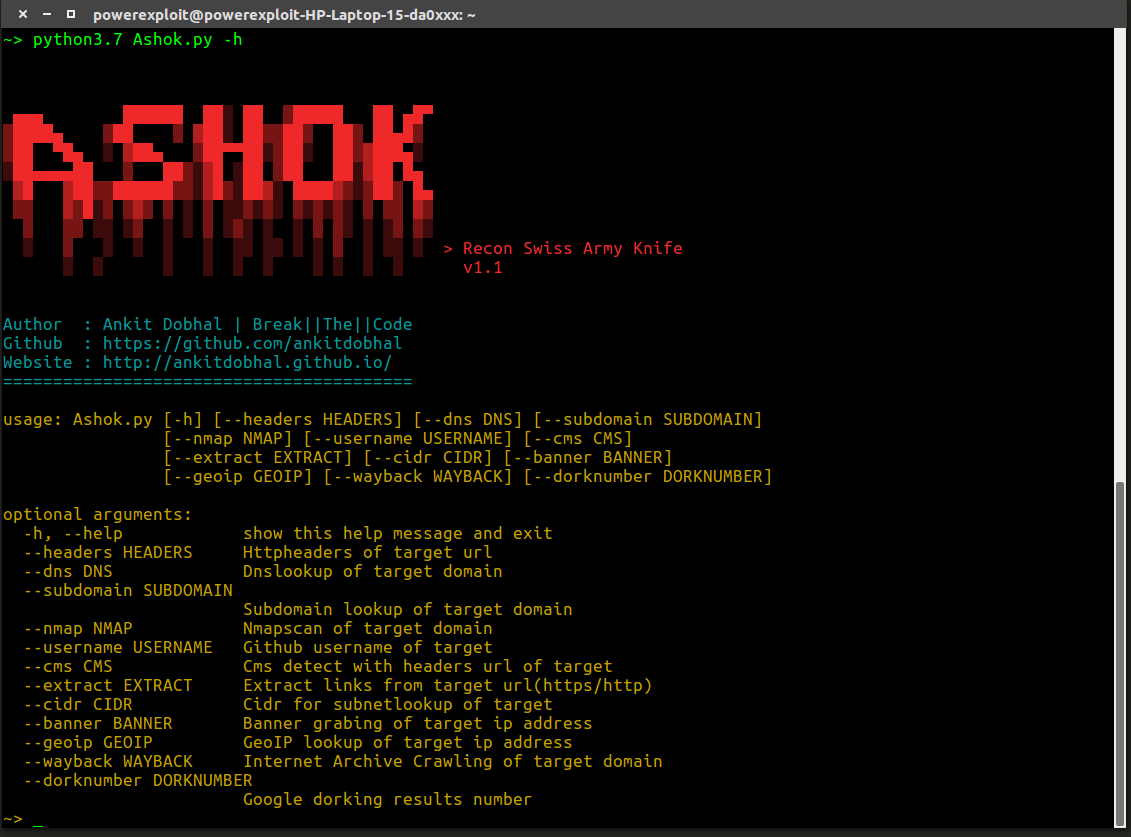Click the usage: Ashok.py line
Viewport: 1131px width, 837px height.
382,419
